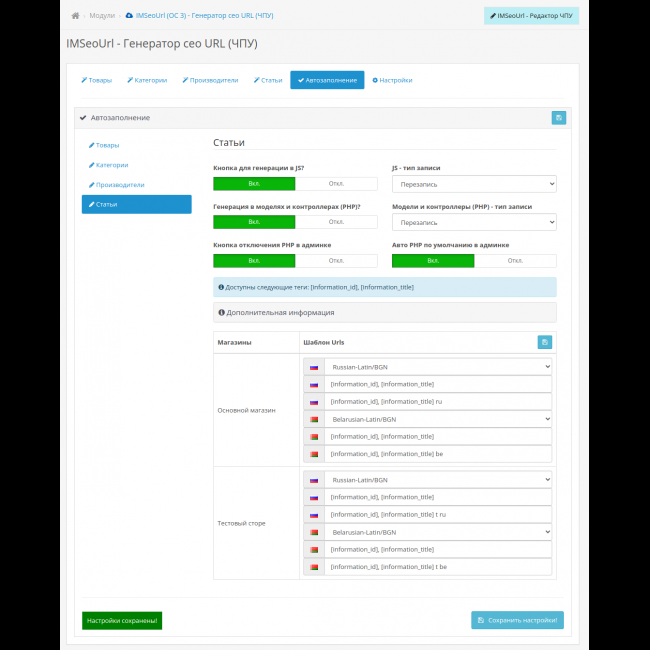Expand first Russian-Latin/BGN dropdown for Основной магазин

coord(438,367)
